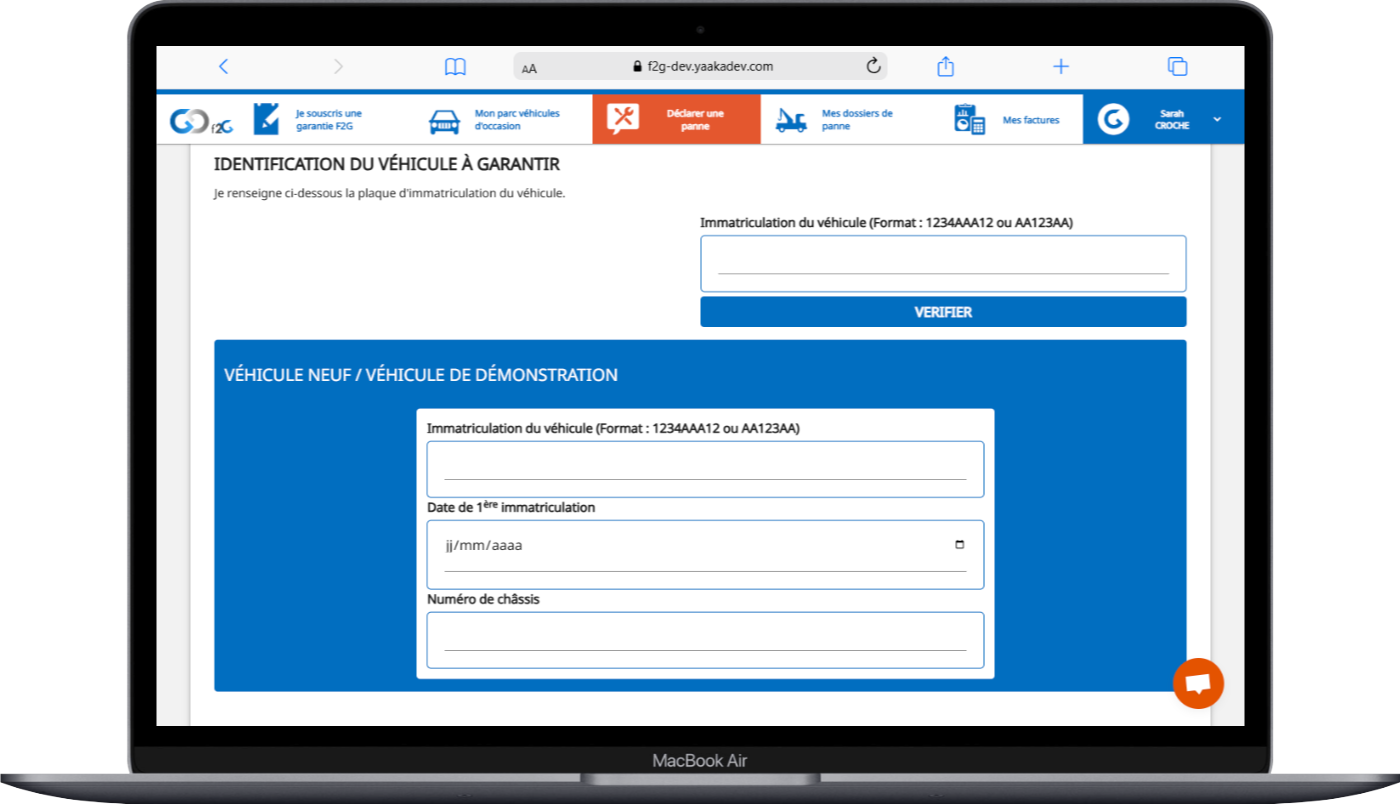Screen dimensions: 1400x804
Task: Go to 'Mes factures' menu item
Action: [x=1030, y=120]
